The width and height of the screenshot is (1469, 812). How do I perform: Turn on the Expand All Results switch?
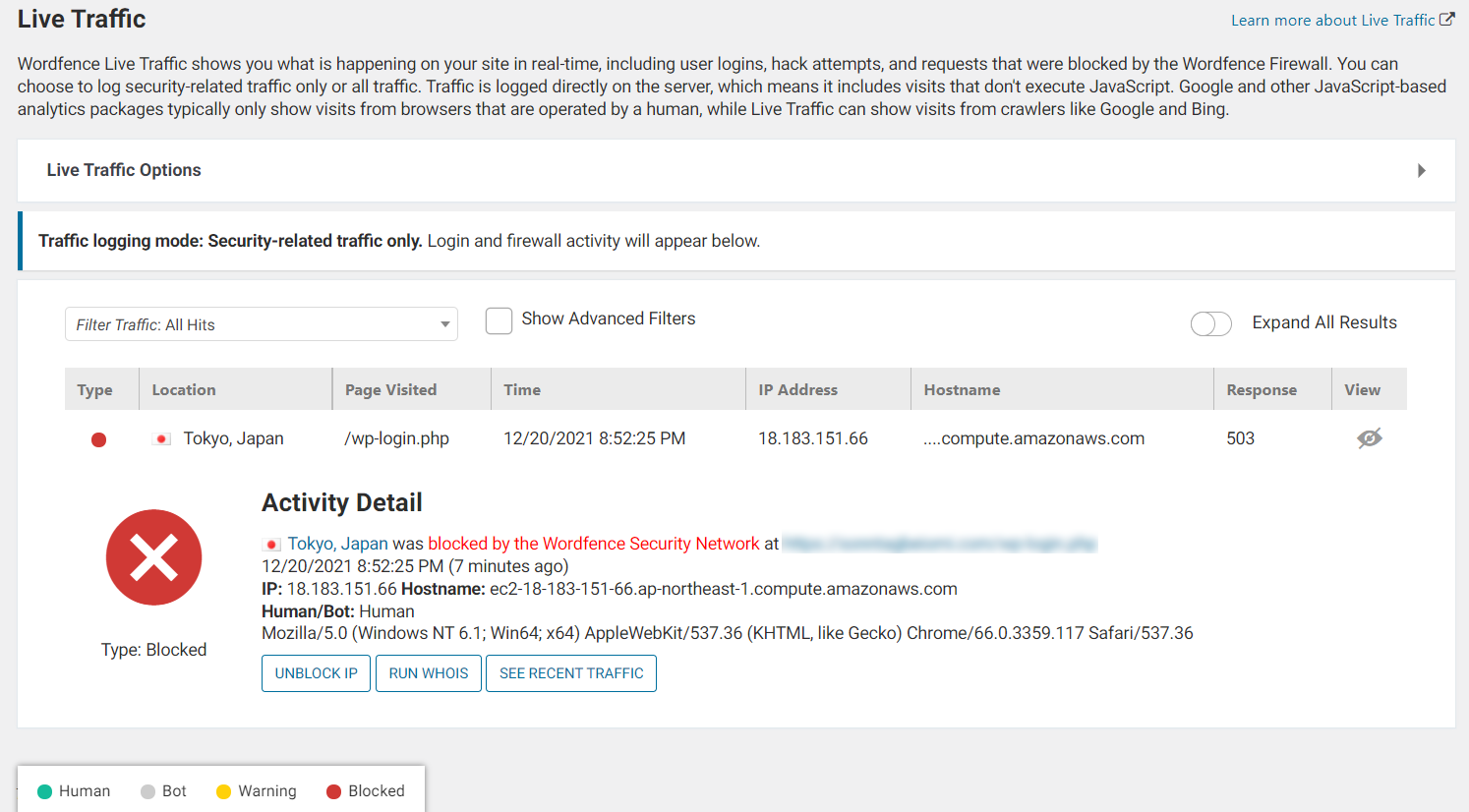pyautogui.click(x=1211, y=323)
